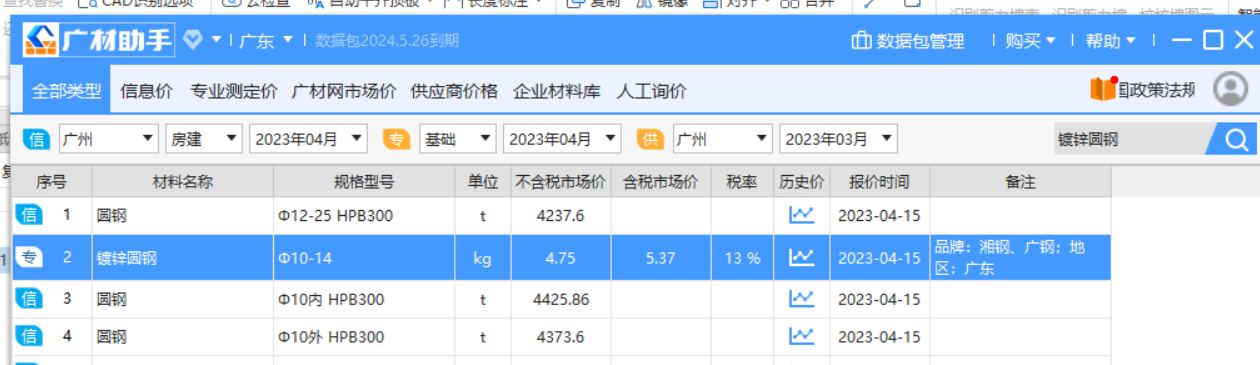The height and width of the screenshot is (365, 1260).
Task: Sort by the 规格型号 column header
Action: pyautogui.click(x=364, y=182)
